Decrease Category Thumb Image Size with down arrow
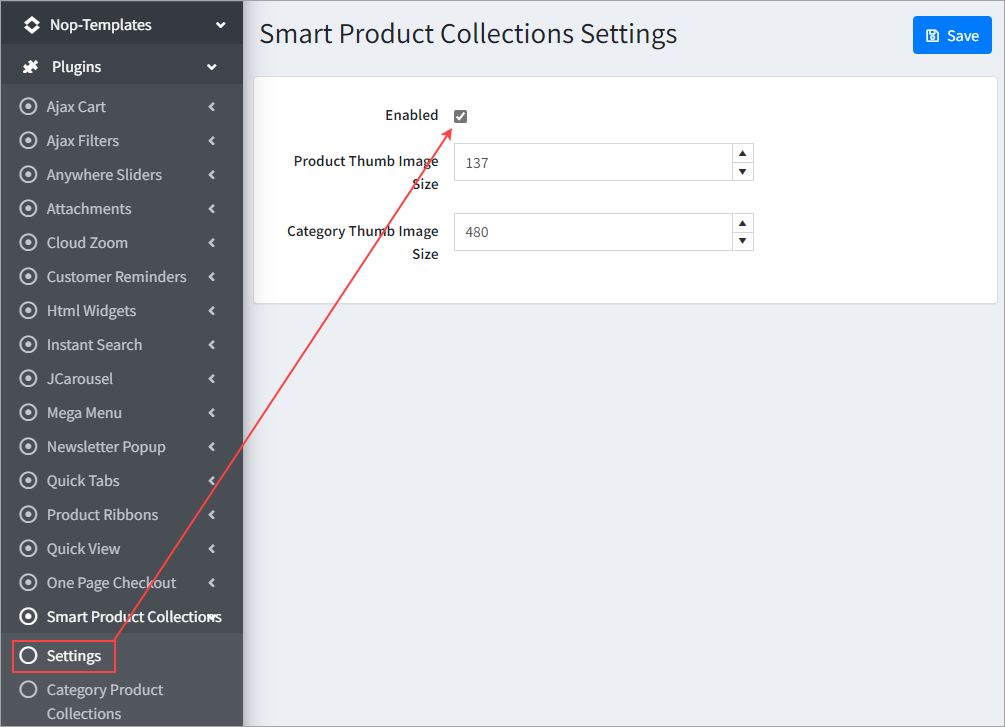Image resolution: width=1005 pixels, height=727 pixels. (x=742, y=241)
